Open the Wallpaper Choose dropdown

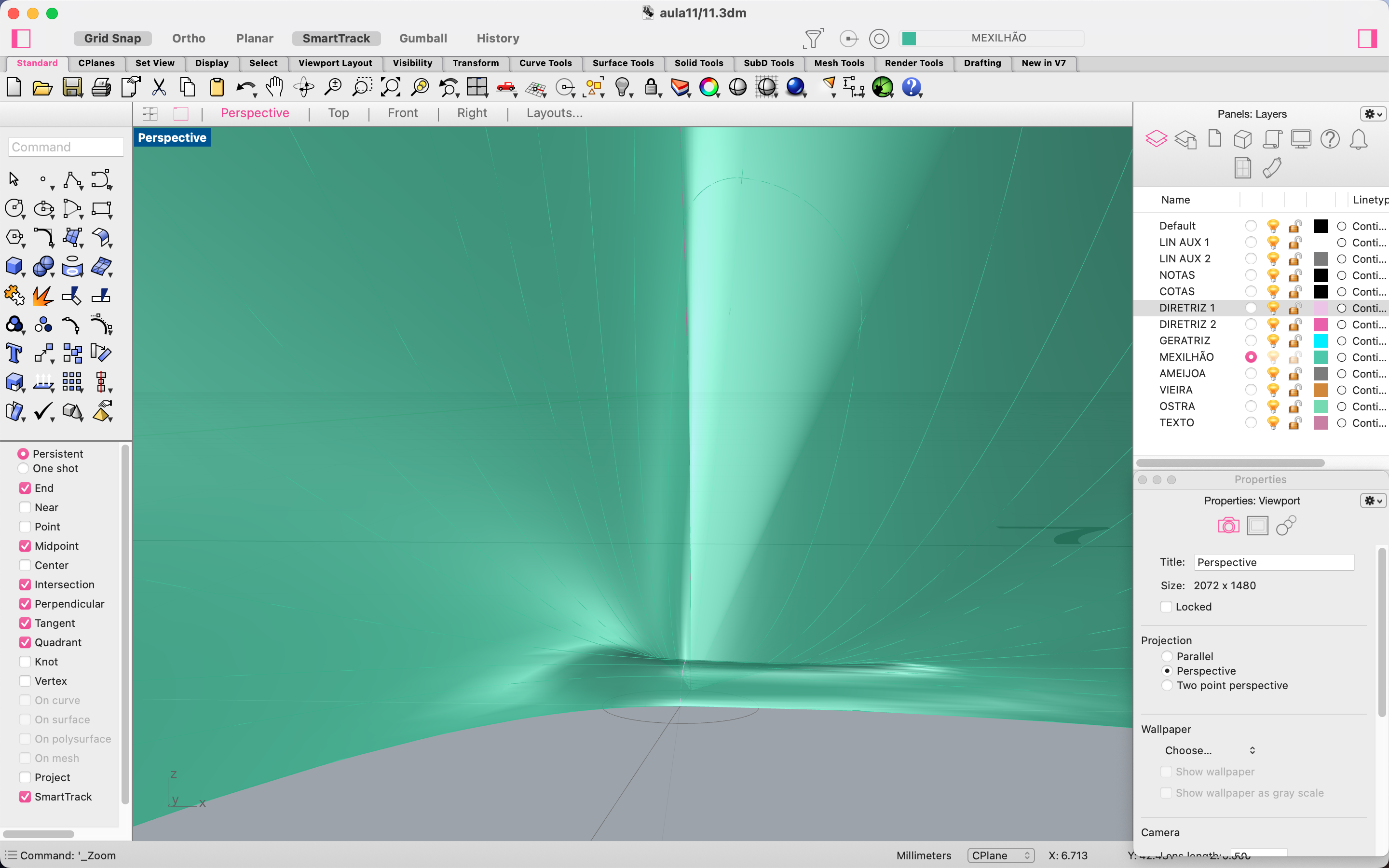[1210, 750]
